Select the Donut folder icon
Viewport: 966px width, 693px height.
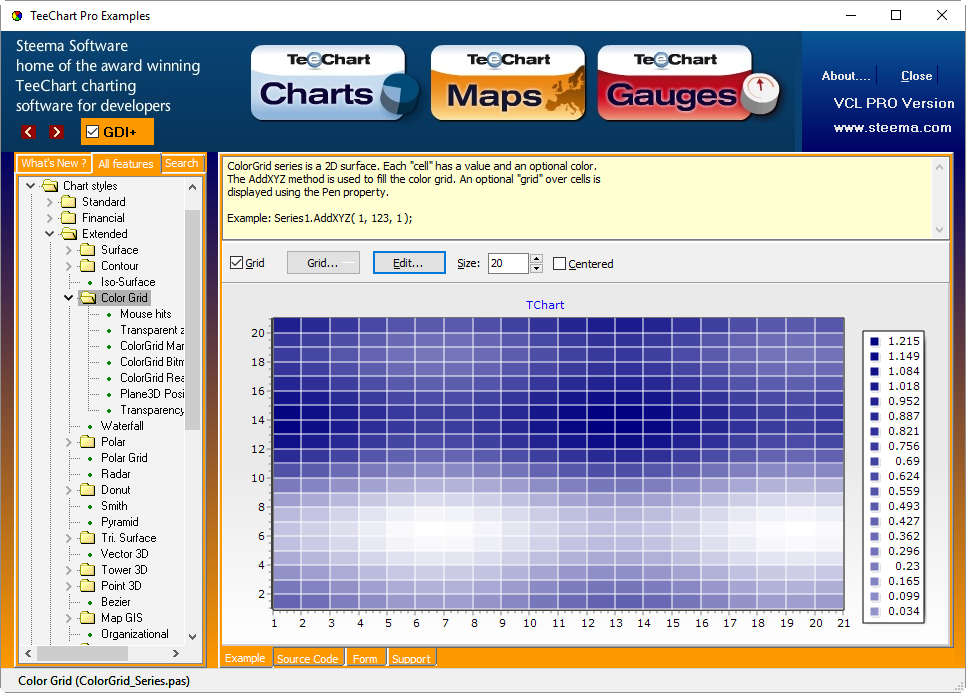[87, 490]
